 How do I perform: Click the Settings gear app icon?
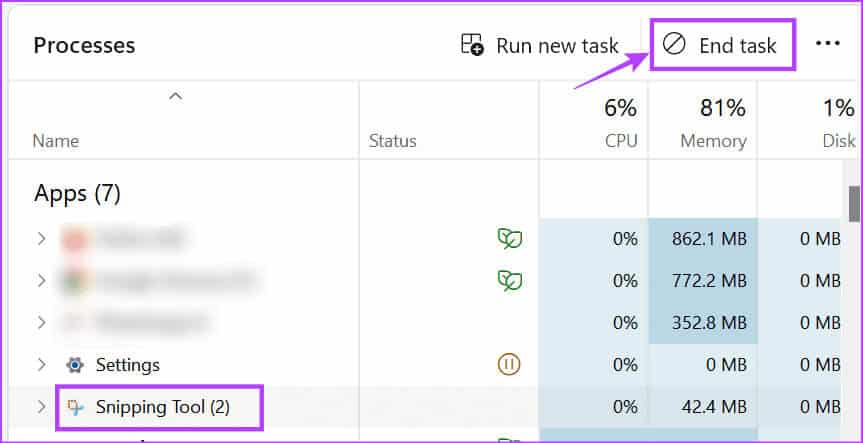(74, 365)
